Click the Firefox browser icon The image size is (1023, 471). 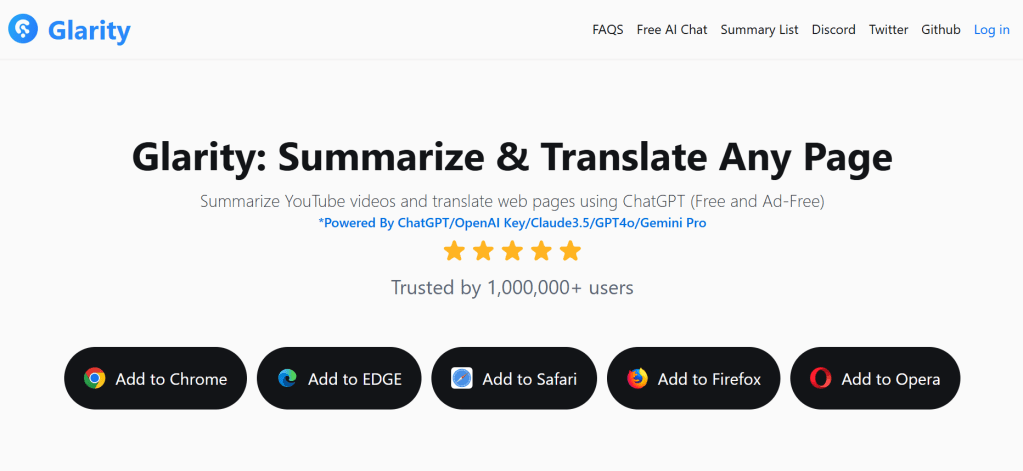[637, 379]
